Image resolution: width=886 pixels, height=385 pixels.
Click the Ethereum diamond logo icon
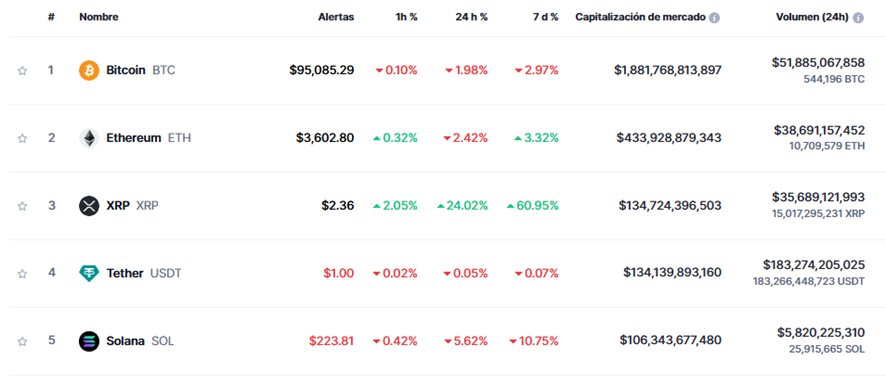89,138
